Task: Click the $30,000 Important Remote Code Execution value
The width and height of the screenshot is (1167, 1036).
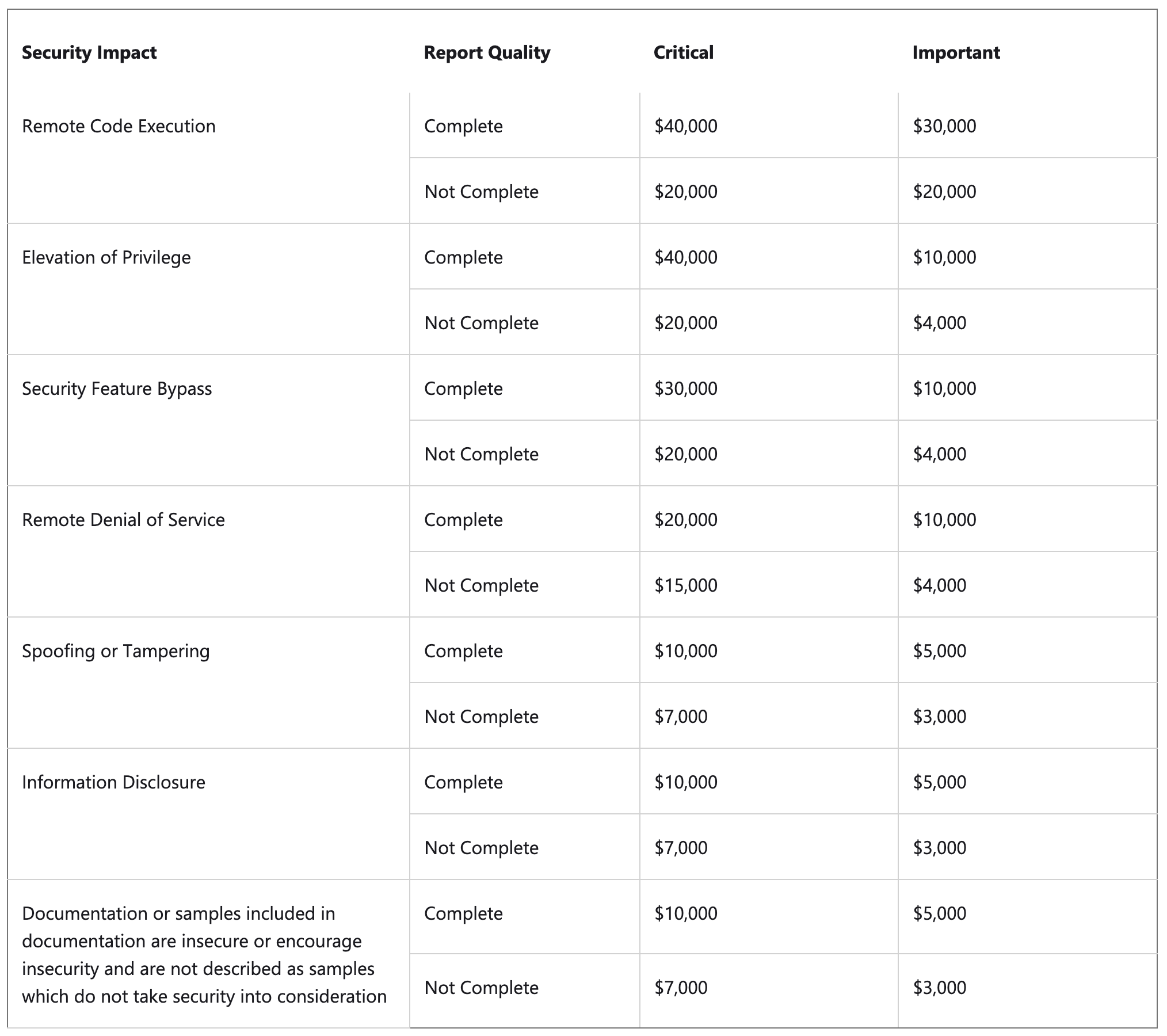Action: click(944, 126)
